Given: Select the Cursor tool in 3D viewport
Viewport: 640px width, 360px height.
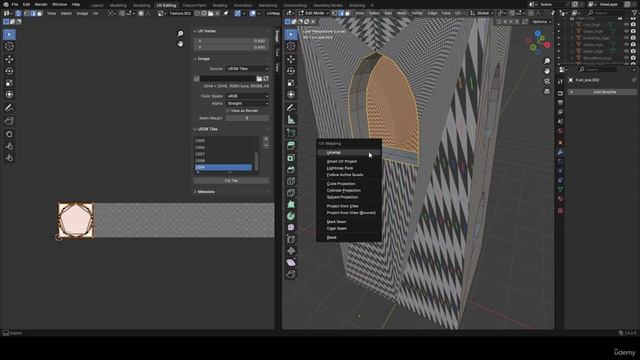Looking at the screenshot, I should 291,47.
